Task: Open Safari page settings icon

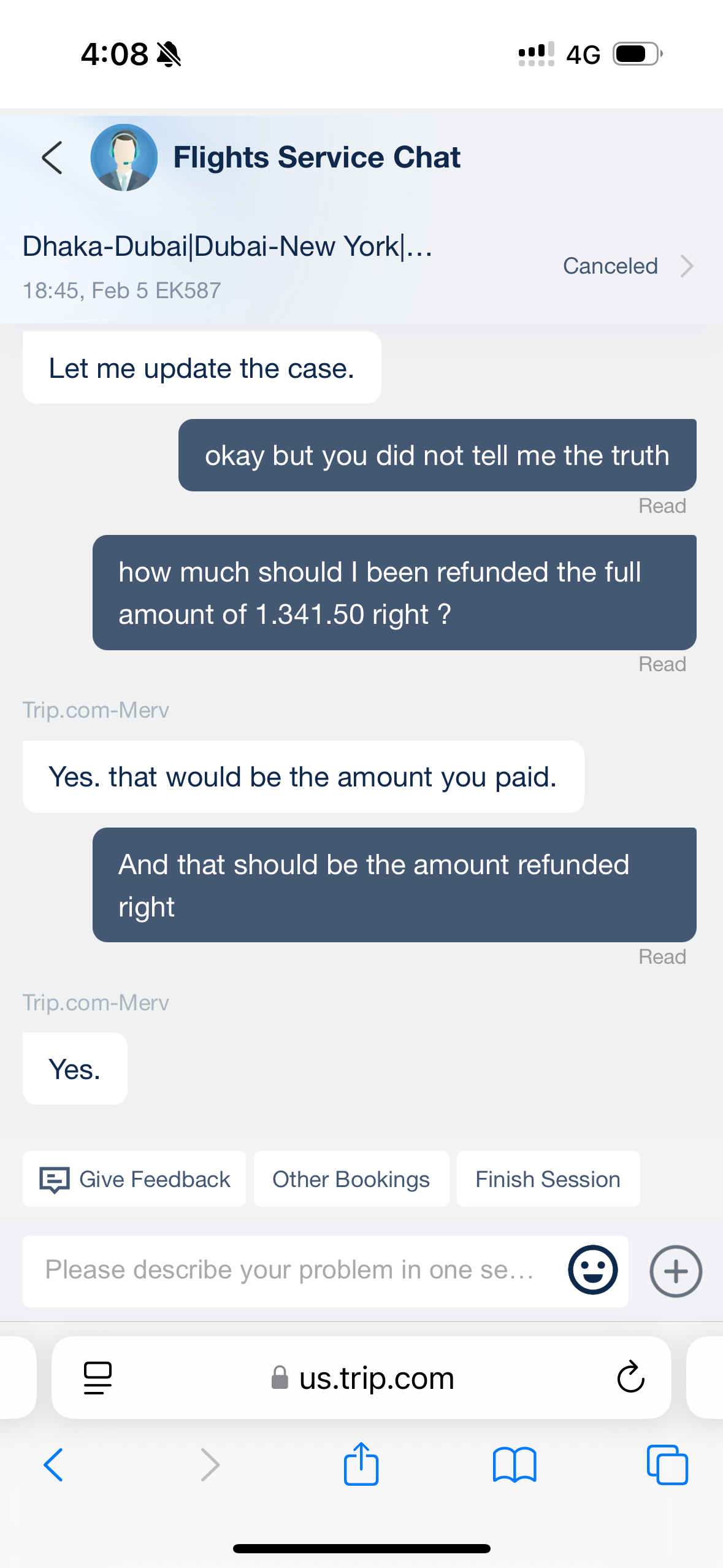Action: (98, 1378)
